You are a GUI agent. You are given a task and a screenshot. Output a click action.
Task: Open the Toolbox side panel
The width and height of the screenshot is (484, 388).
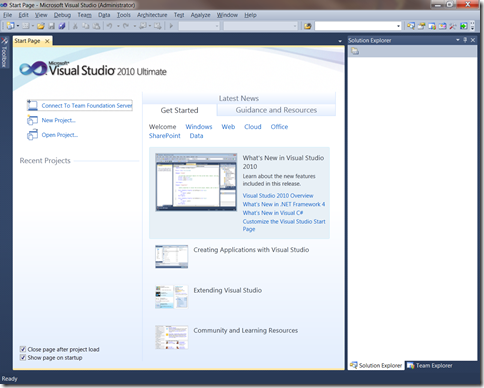click(x=4, y=52)
